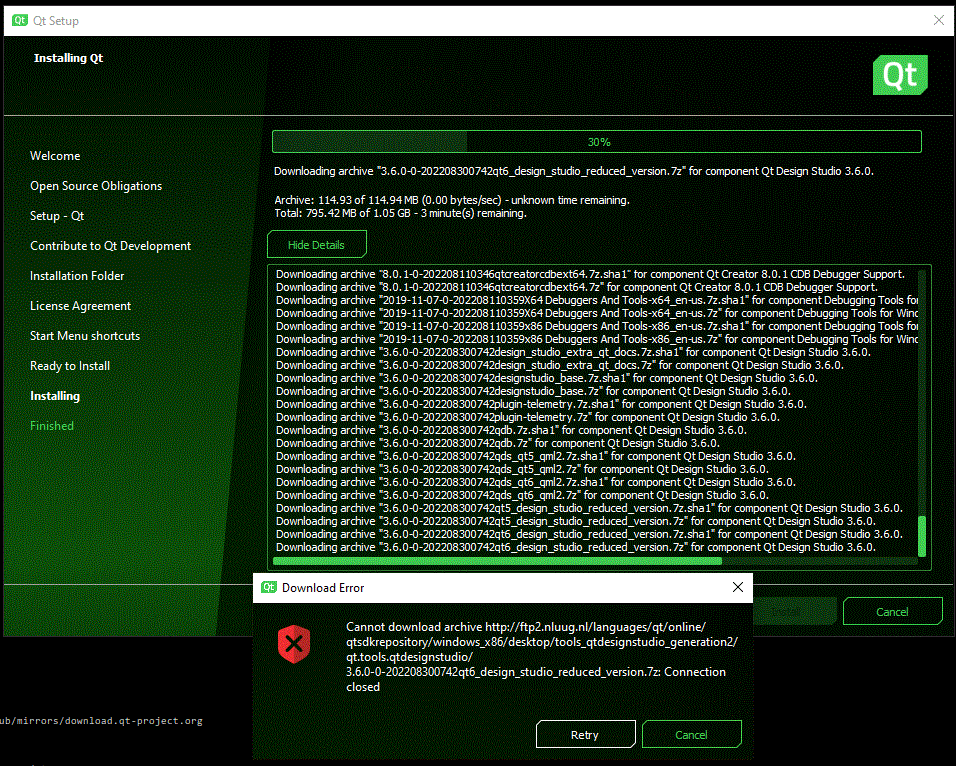Click the 'Archive: 114.93 of 114.94 MB' line
Screen dimensions: 956x766
tap(452, 200)
